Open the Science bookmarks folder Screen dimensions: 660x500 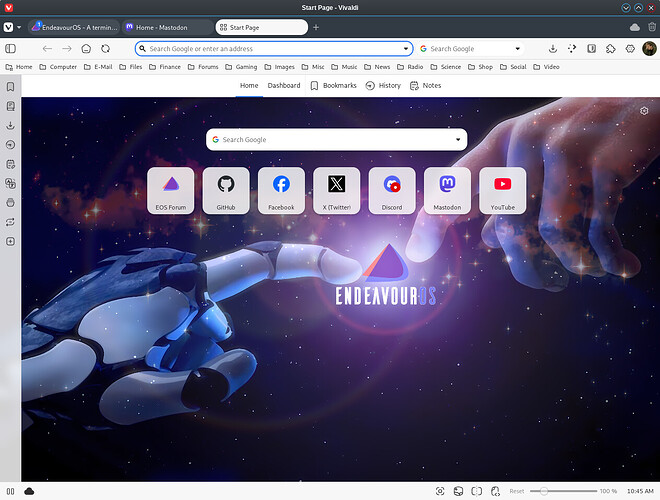(446, 67)
